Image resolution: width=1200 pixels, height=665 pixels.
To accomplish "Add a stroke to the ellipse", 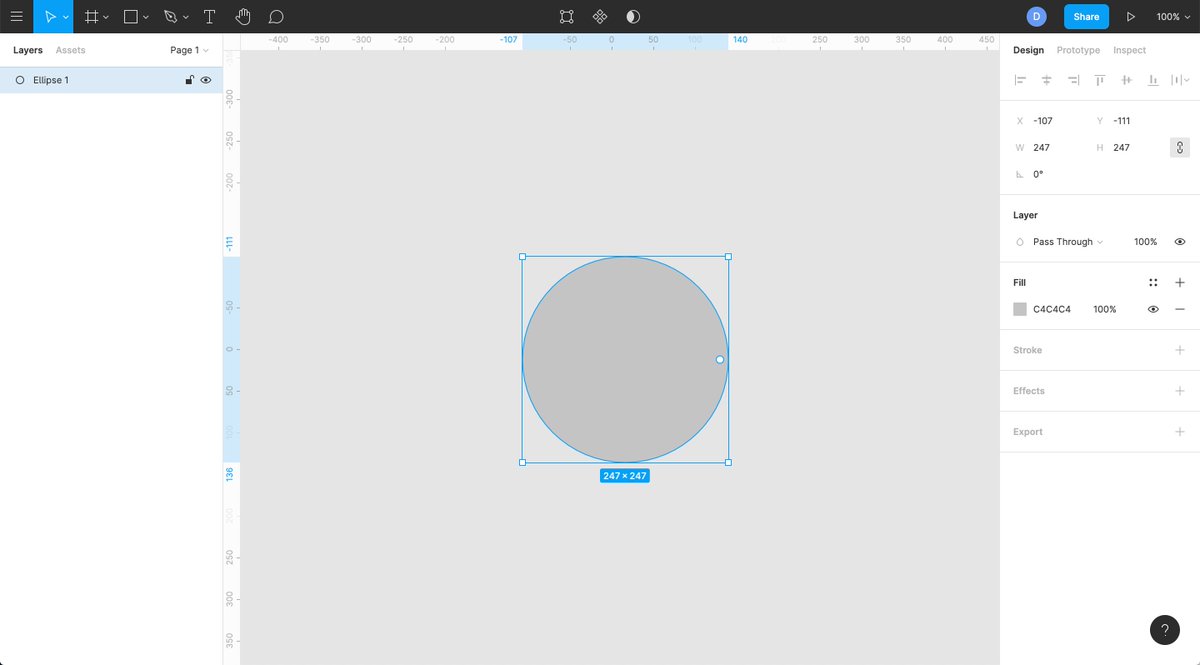I will 1180,350.
